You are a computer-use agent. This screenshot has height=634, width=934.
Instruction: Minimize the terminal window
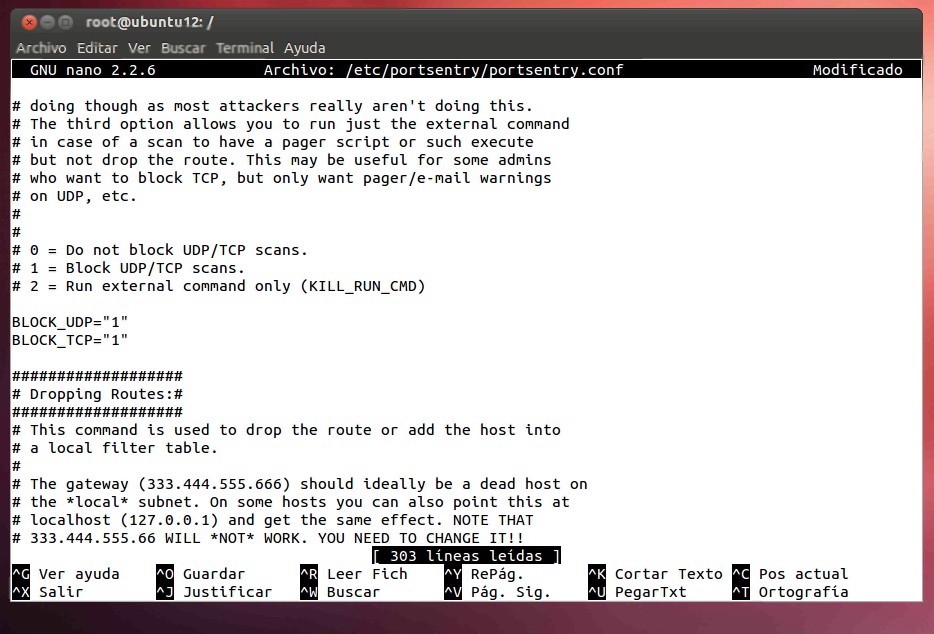click(x=47, y=22)
